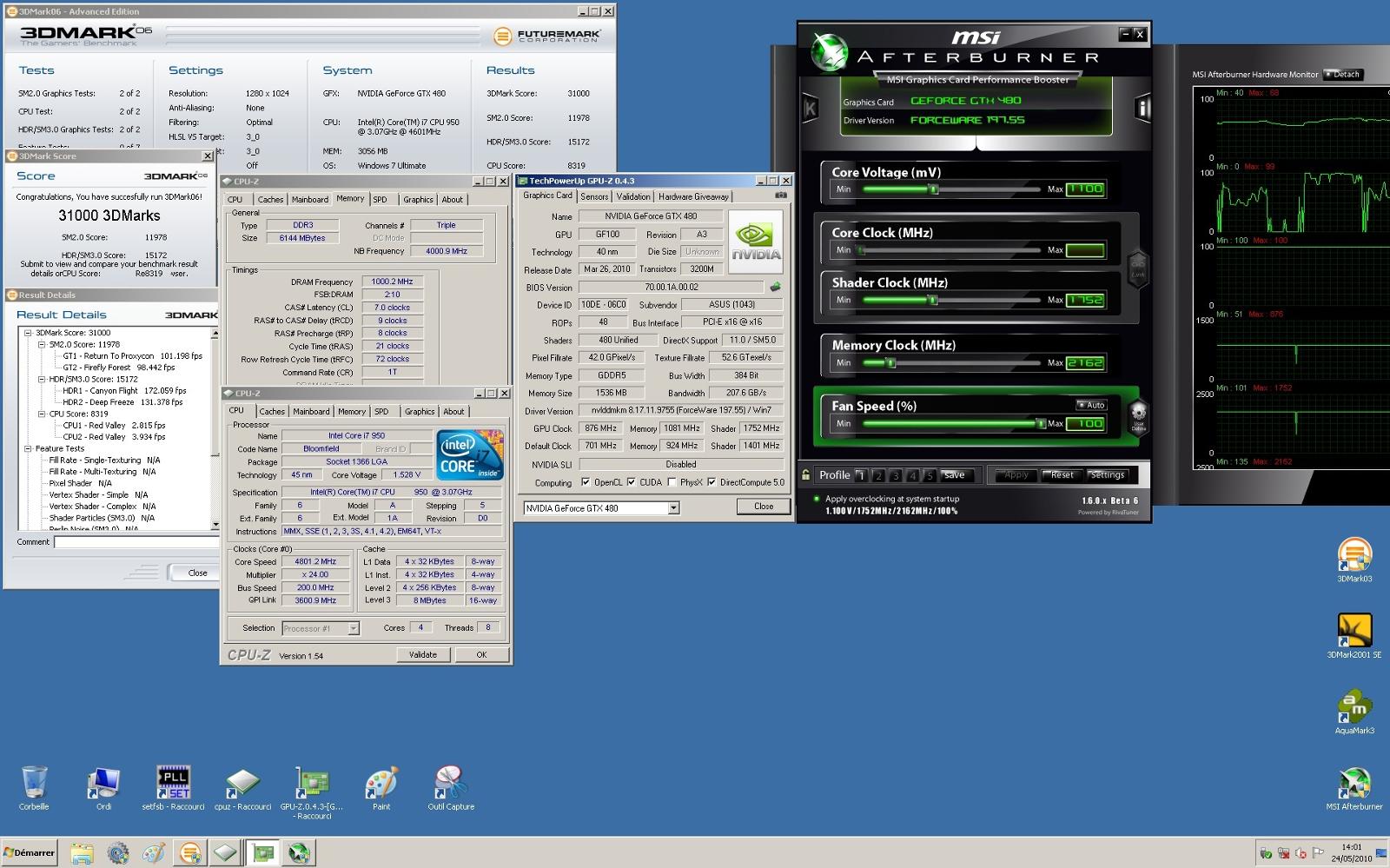Screen dimensions: 1390x868
Task: Collapse the HDR/SM3.0 Score: 15172 node
Action: coord(41,379)
